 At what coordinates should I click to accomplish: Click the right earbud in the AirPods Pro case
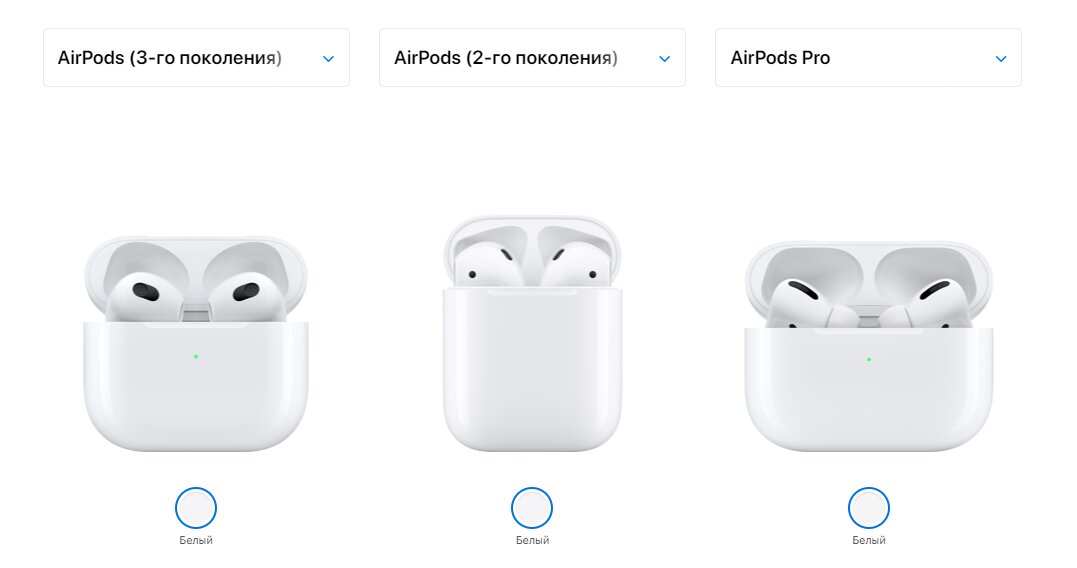coord(927,302)
